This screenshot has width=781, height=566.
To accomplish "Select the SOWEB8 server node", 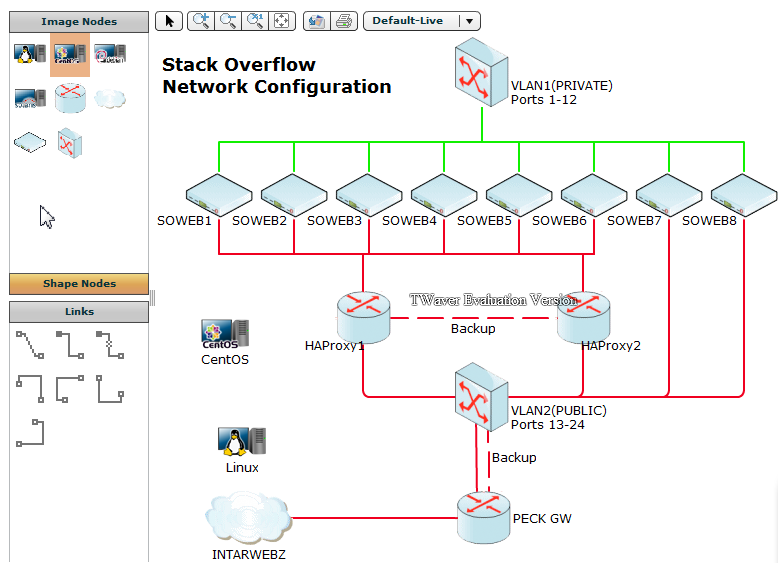I will (744, 195).
